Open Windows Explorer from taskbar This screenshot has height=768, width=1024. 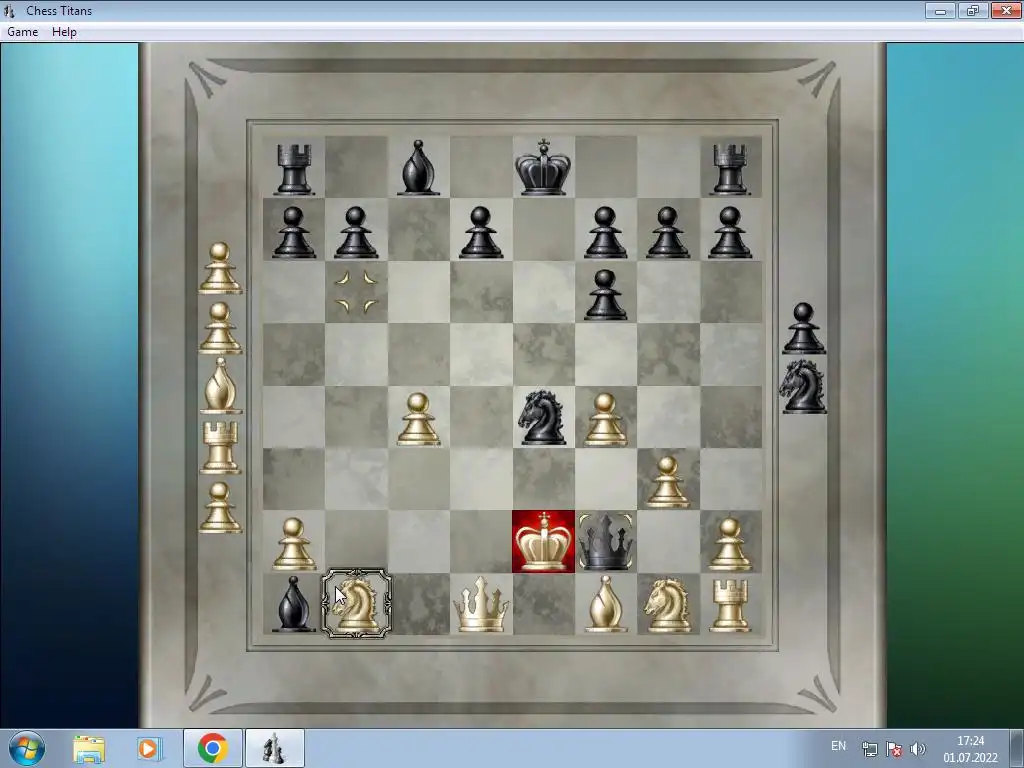click(x=89, y=748)
